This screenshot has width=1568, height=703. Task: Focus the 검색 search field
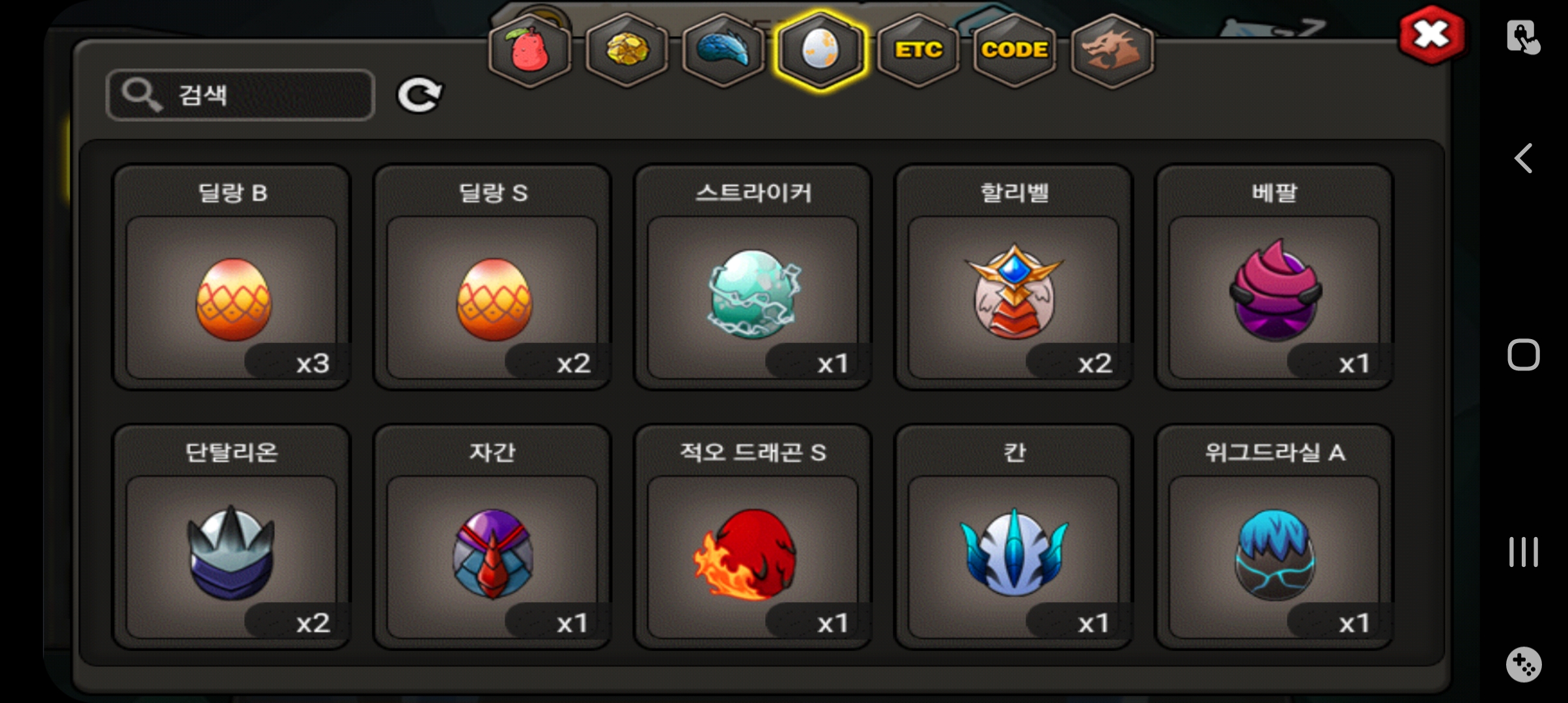coord(240,95)
